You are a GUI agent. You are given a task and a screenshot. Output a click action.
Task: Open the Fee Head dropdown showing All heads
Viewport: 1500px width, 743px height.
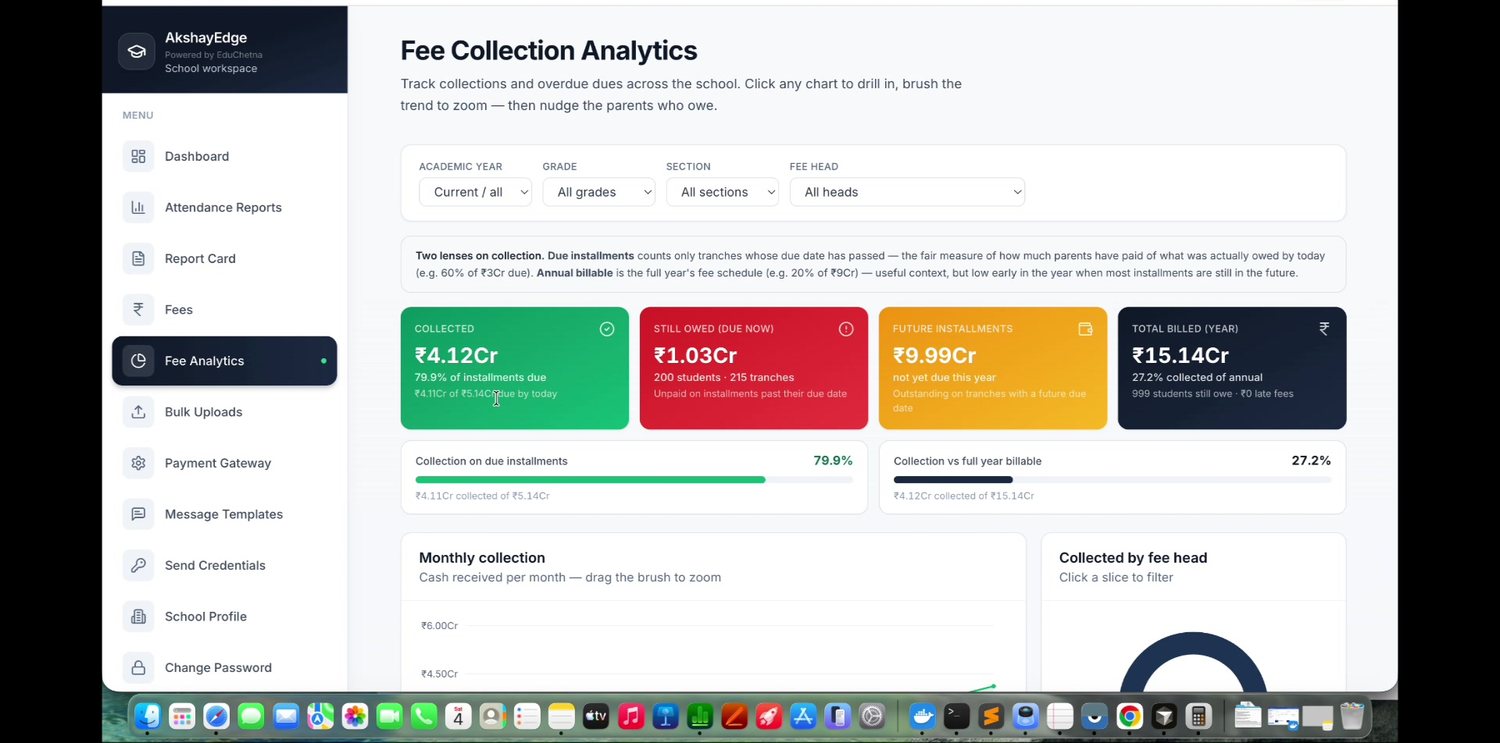pyautogui.click(x=907, y=192)
